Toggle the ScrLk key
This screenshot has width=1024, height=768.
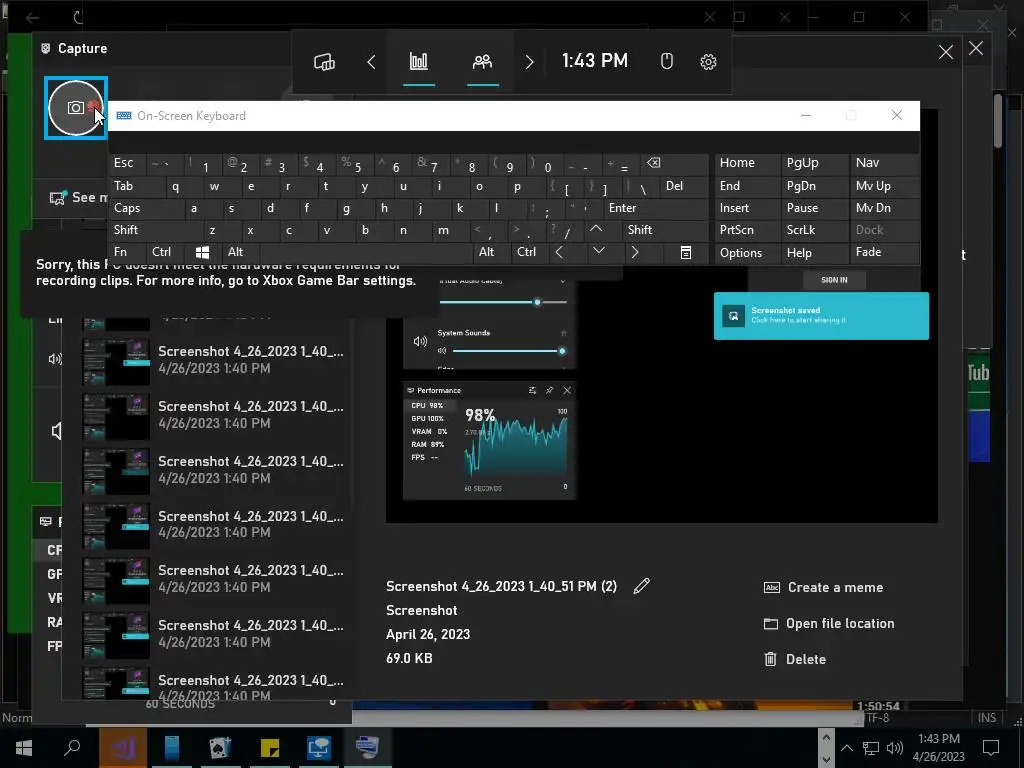[814, 230]
